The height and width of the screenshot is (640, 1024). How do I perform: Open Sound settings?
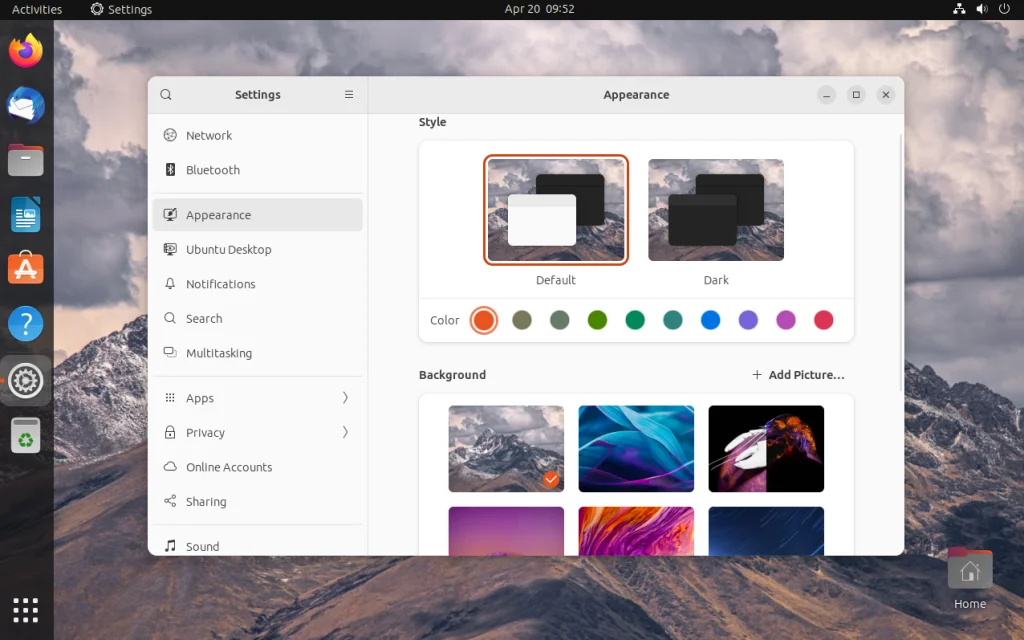point(203,546)
